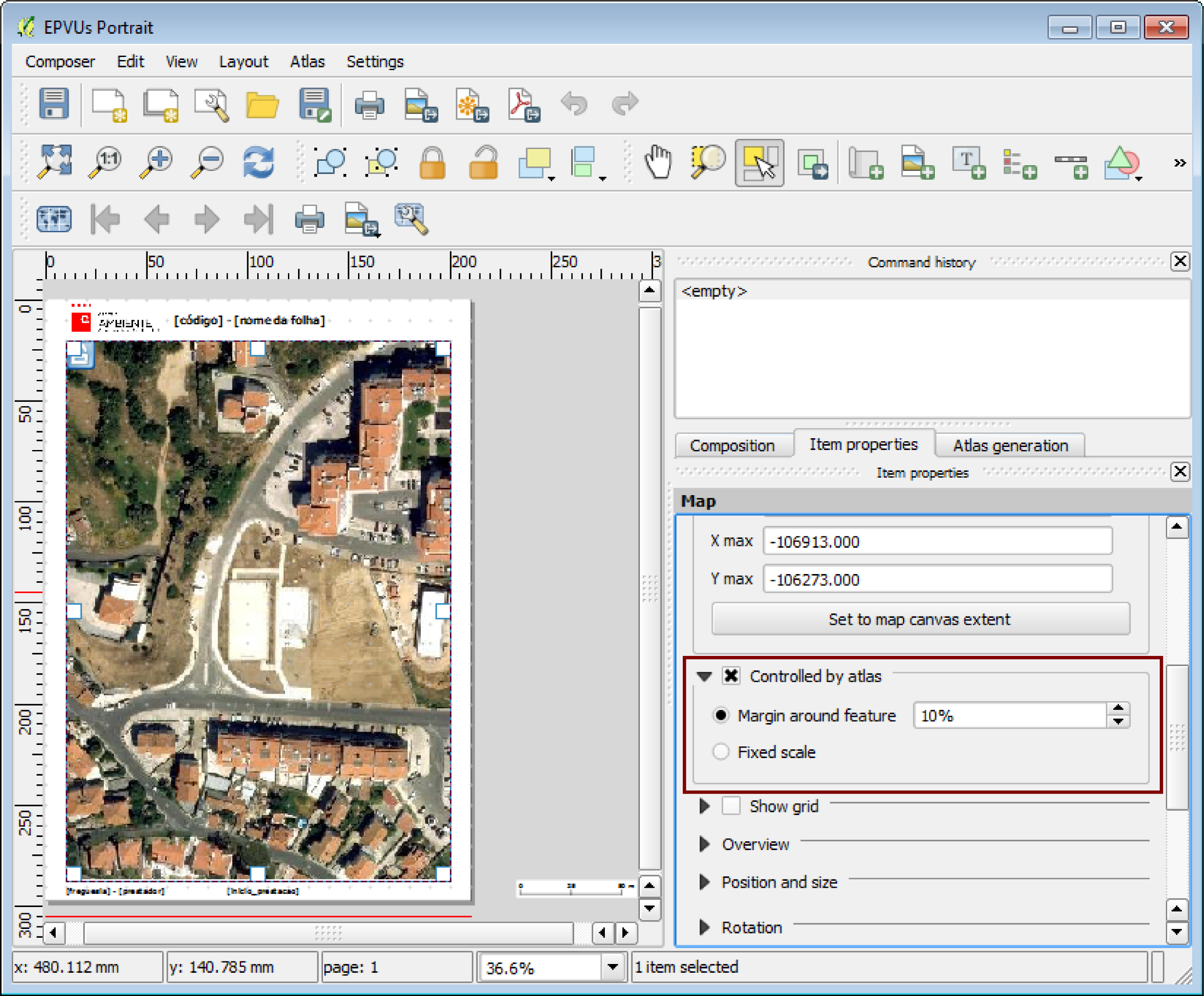Switch to Atlas generation tab
This screenshot has width=1204, height=996.
[1010, 445]
